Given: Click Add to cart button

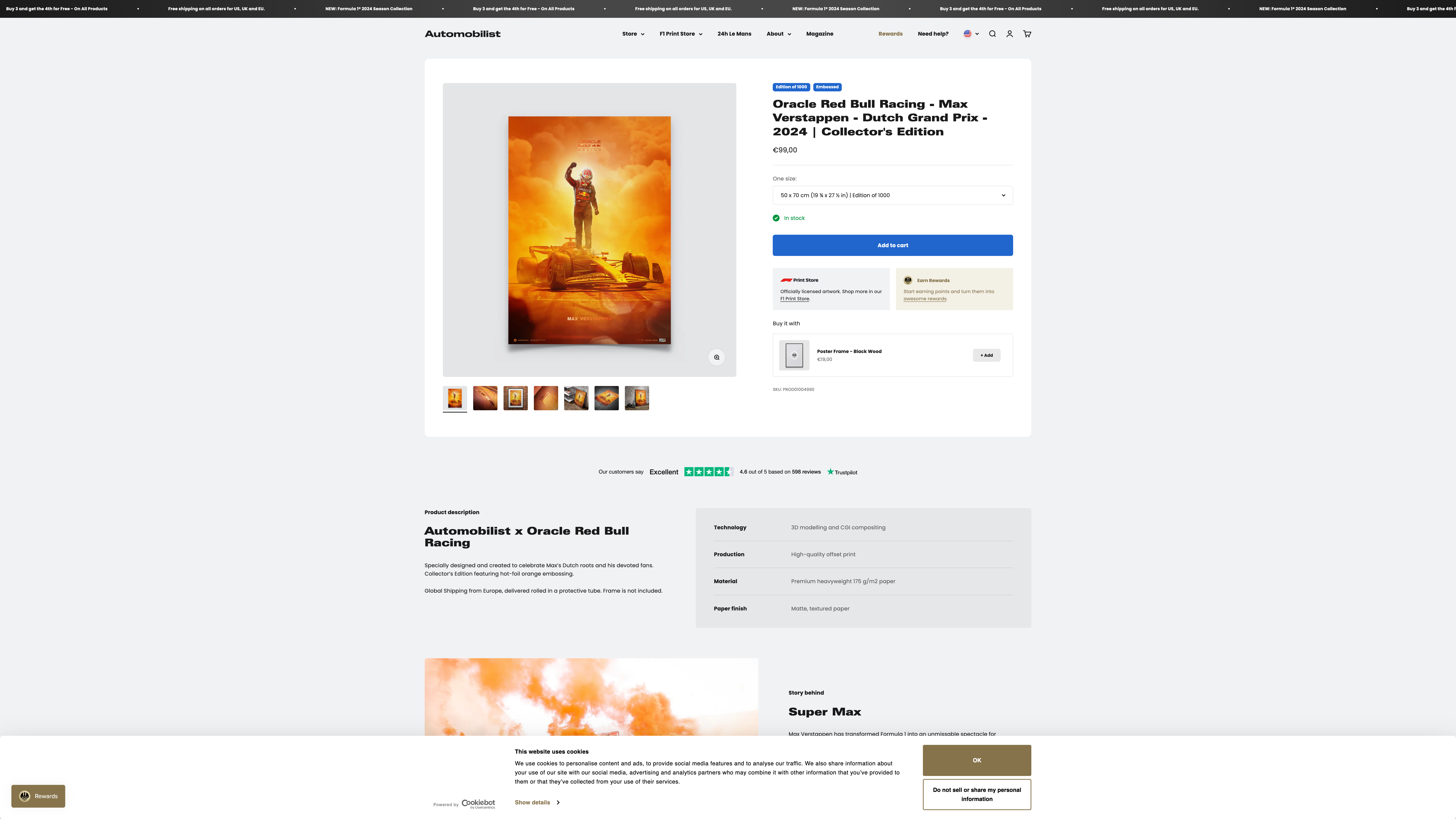Looking at the screenshot, I should pyautogui.click(x=893, y=245).
